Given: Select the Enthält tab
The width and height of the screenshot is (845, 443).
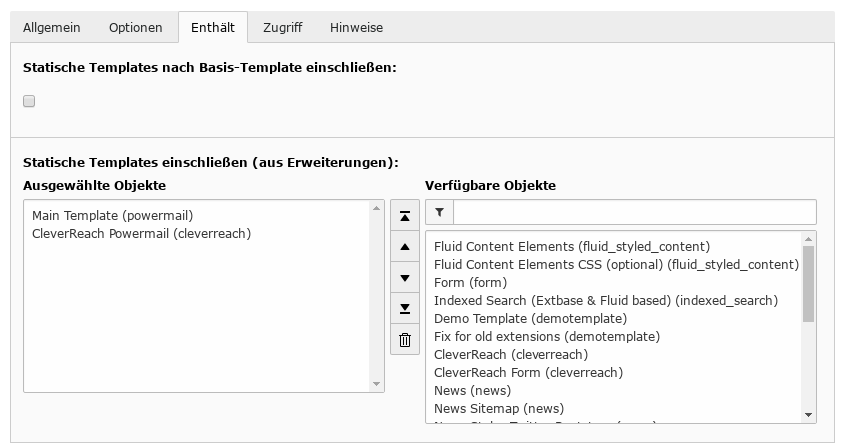Looking at the screenshot, I should pos(213,27).
